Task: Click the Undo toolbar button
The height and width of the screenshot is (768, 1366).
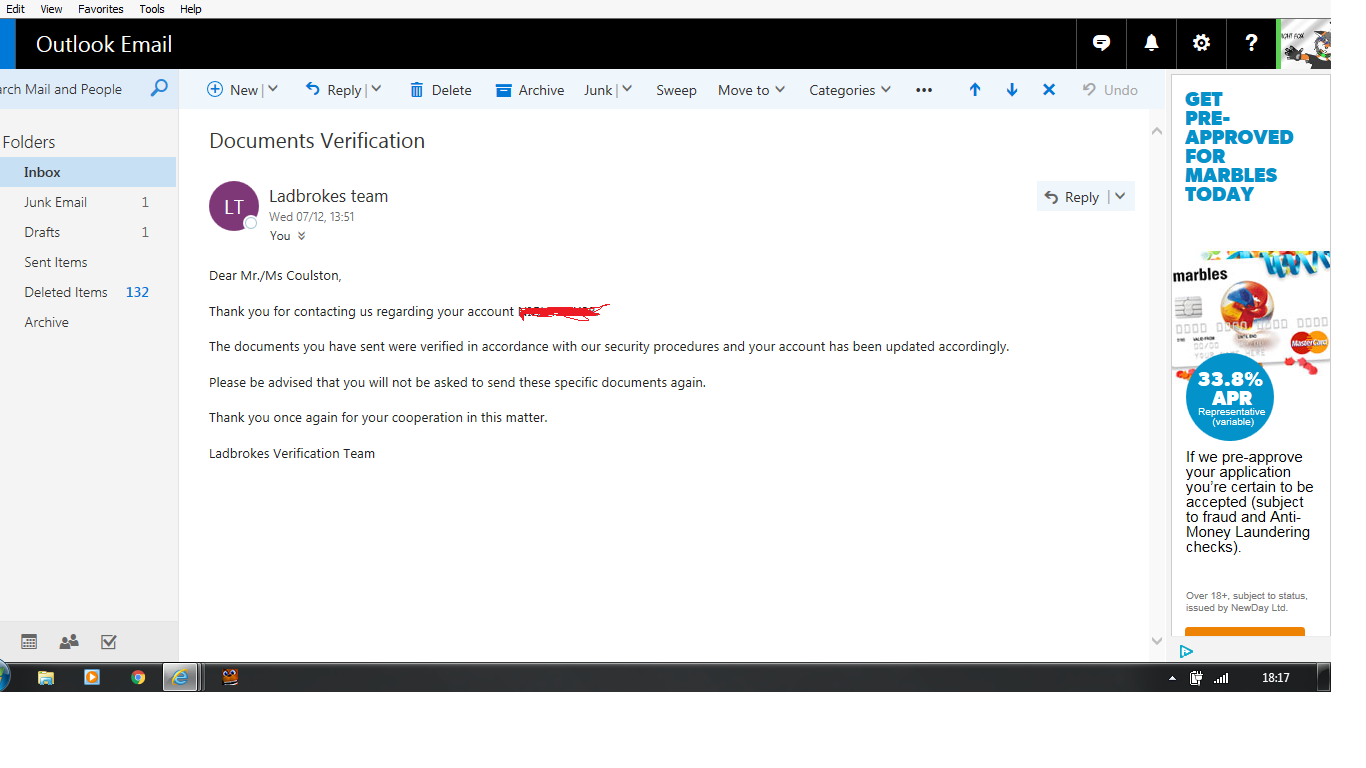Action: 1110,90
